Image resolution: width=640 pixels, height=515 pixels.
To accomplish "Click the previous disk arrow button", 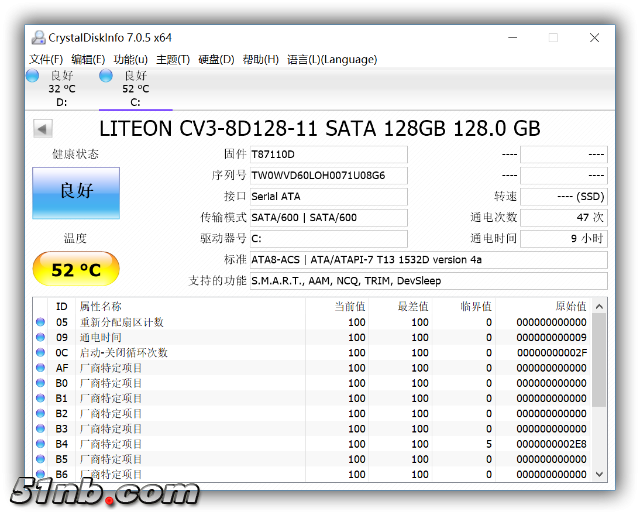I will (x=42, y=129).
